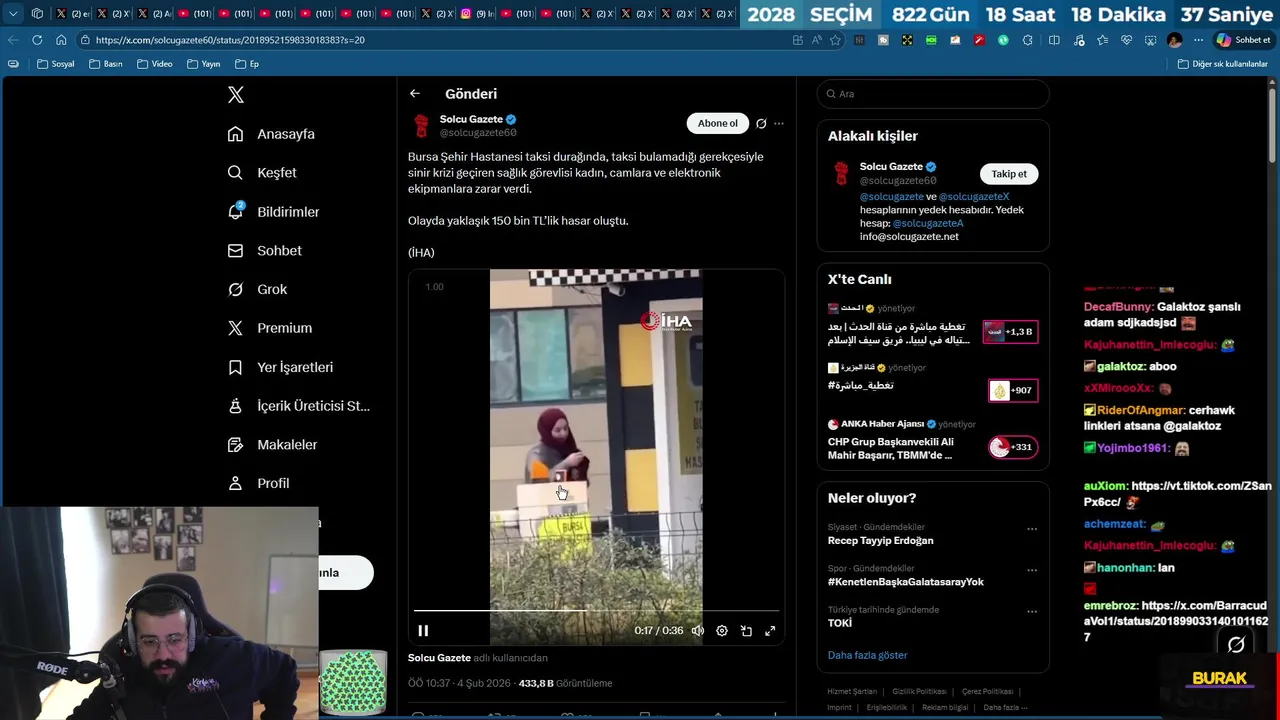Open Bildirimler notifications
The width and height of the screenshot is (1280, 720).
coord(273,212)
